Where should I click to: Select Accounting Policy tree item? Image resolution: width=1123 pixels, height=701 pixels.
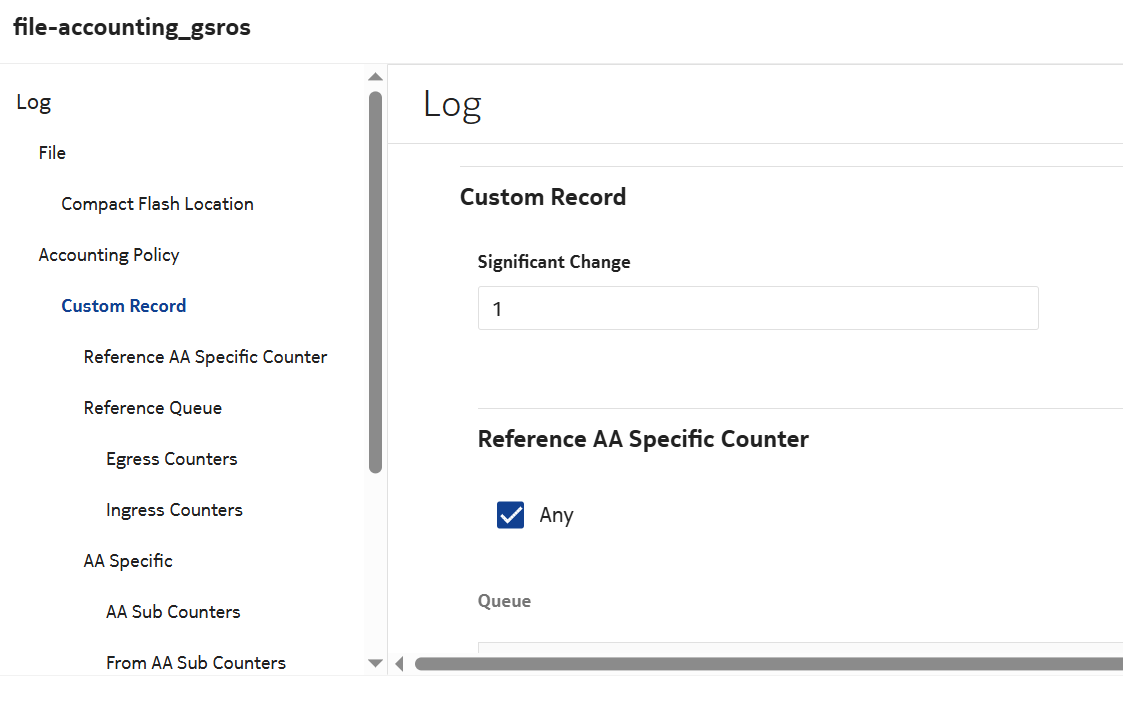109,255
